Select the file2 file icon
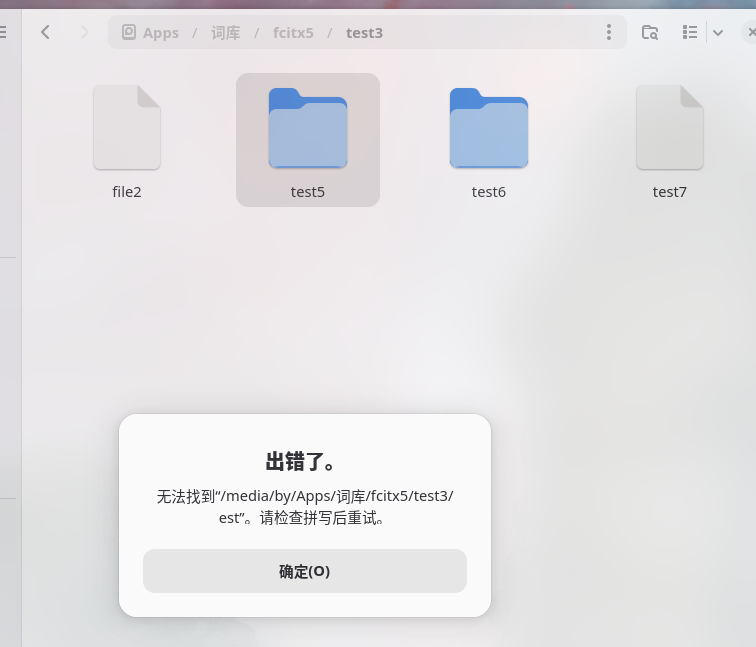Viewport: 756px width, 647px height. (x=127, y=127)
